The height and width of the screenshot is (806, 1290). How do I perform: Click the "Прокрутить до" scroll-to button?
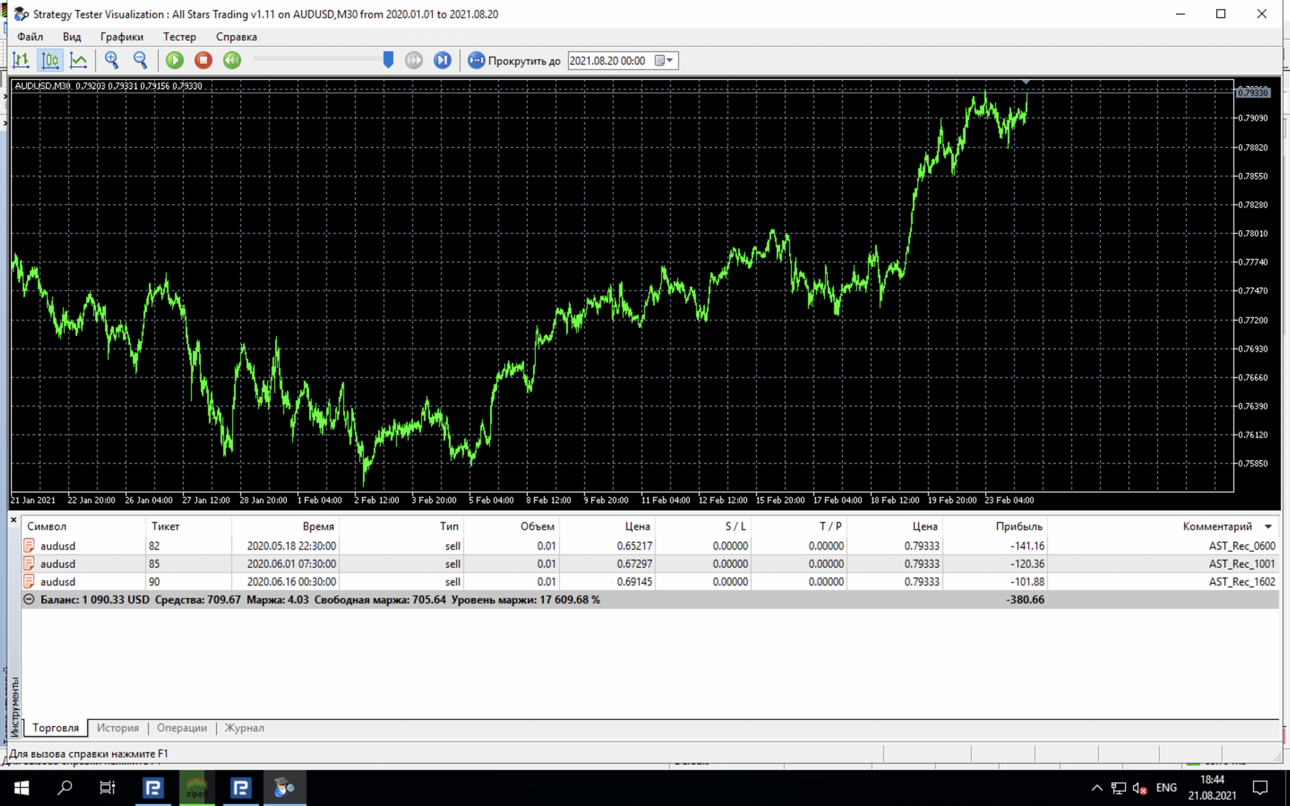(514, 61)
